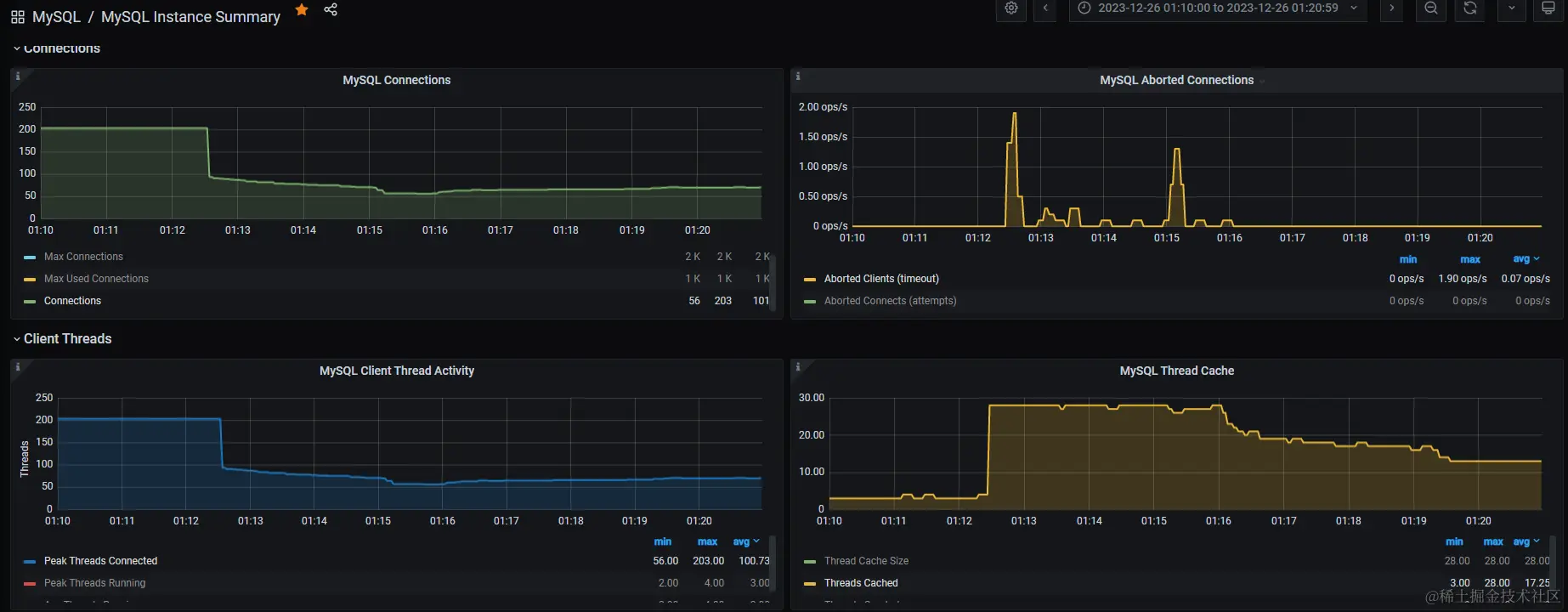The width and height of the screenshot is (1568, 612).
Task: Change Peak Threads Running color swatch
Action: coord(30,583)
